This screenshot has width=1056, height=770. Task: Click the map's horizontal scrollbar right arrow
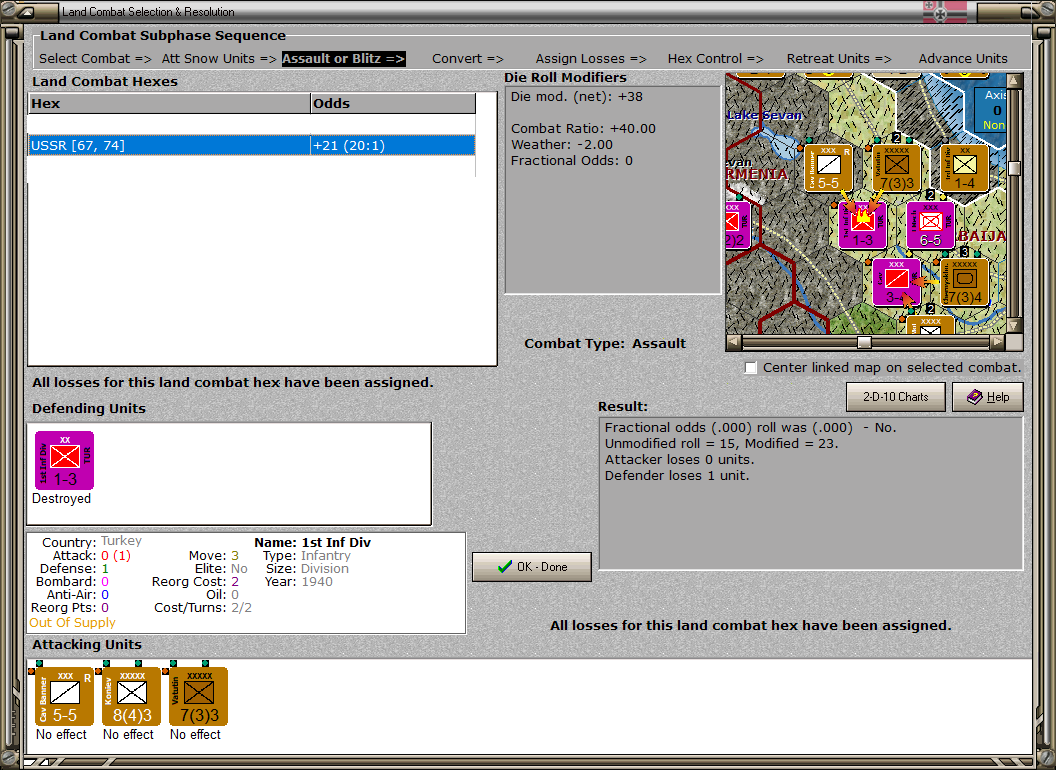[x=997, y=342]
